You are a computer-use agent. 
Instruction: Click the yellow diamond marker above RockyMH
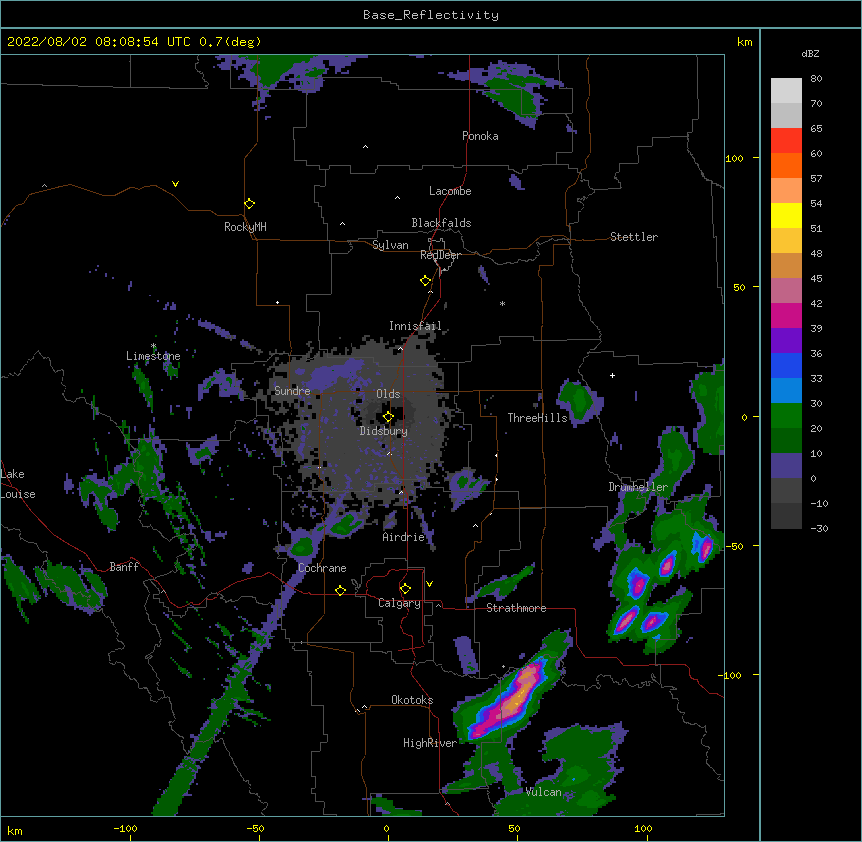click(x=249, y=204)
